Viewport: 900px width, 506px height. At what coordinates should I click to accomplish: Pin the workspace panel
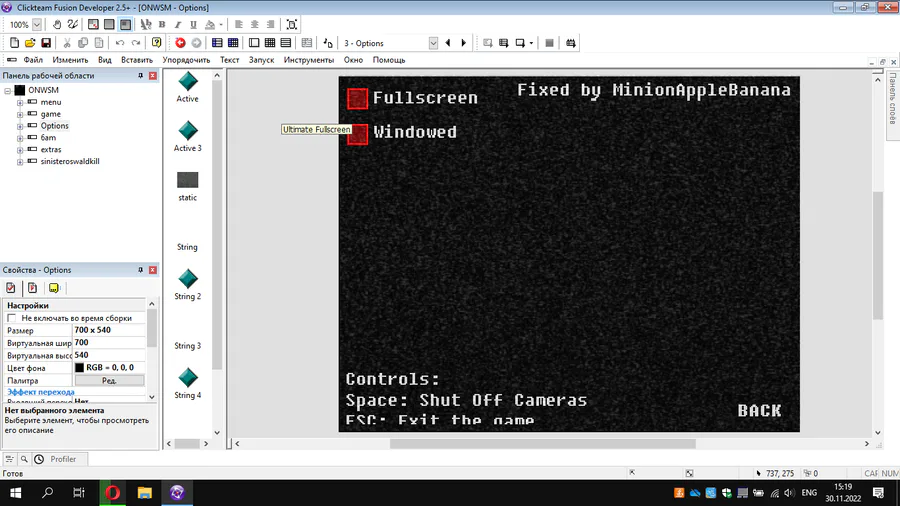[x=140, y=76]
